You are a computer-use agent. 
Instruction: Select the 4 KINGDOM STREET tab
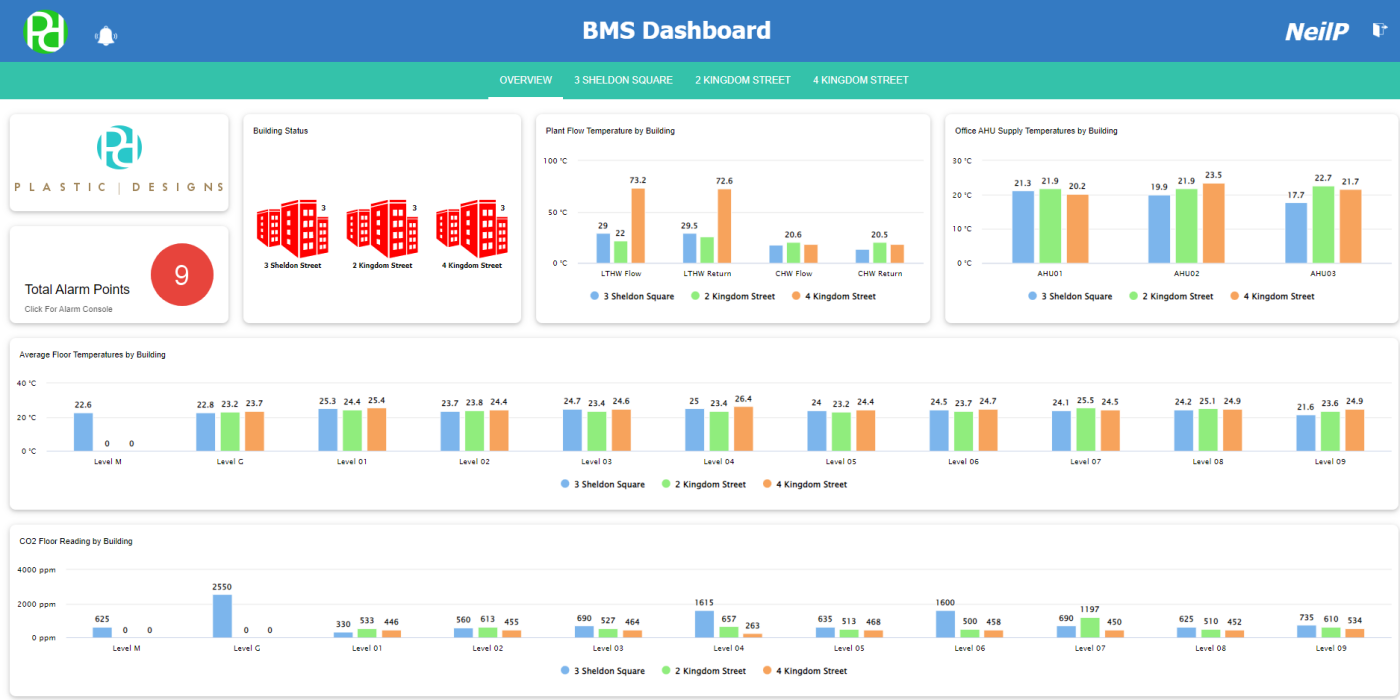click(861, 80)
